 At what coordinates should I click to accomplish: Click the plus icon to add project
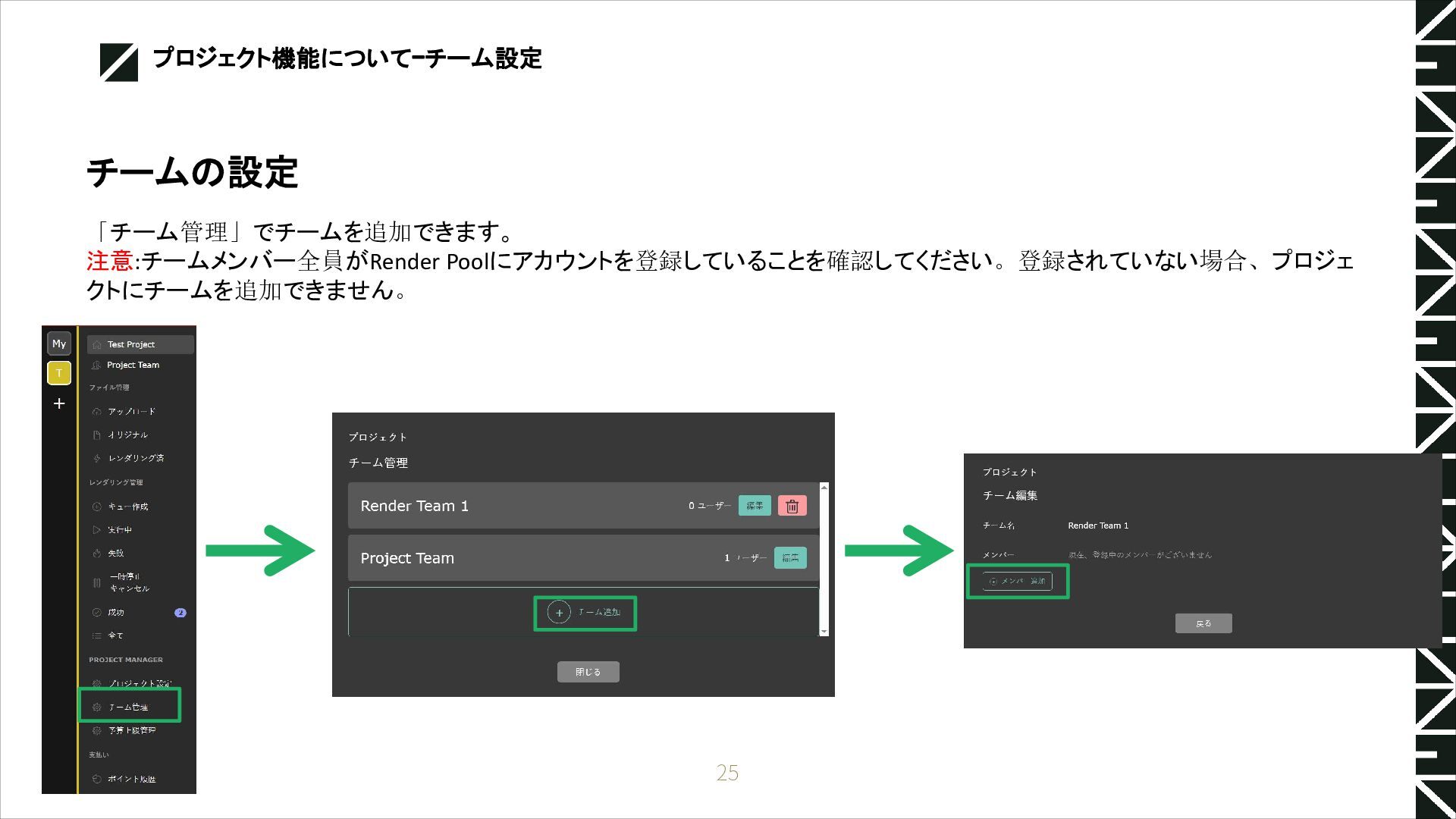pyautogui.click(x=59, y=403)
